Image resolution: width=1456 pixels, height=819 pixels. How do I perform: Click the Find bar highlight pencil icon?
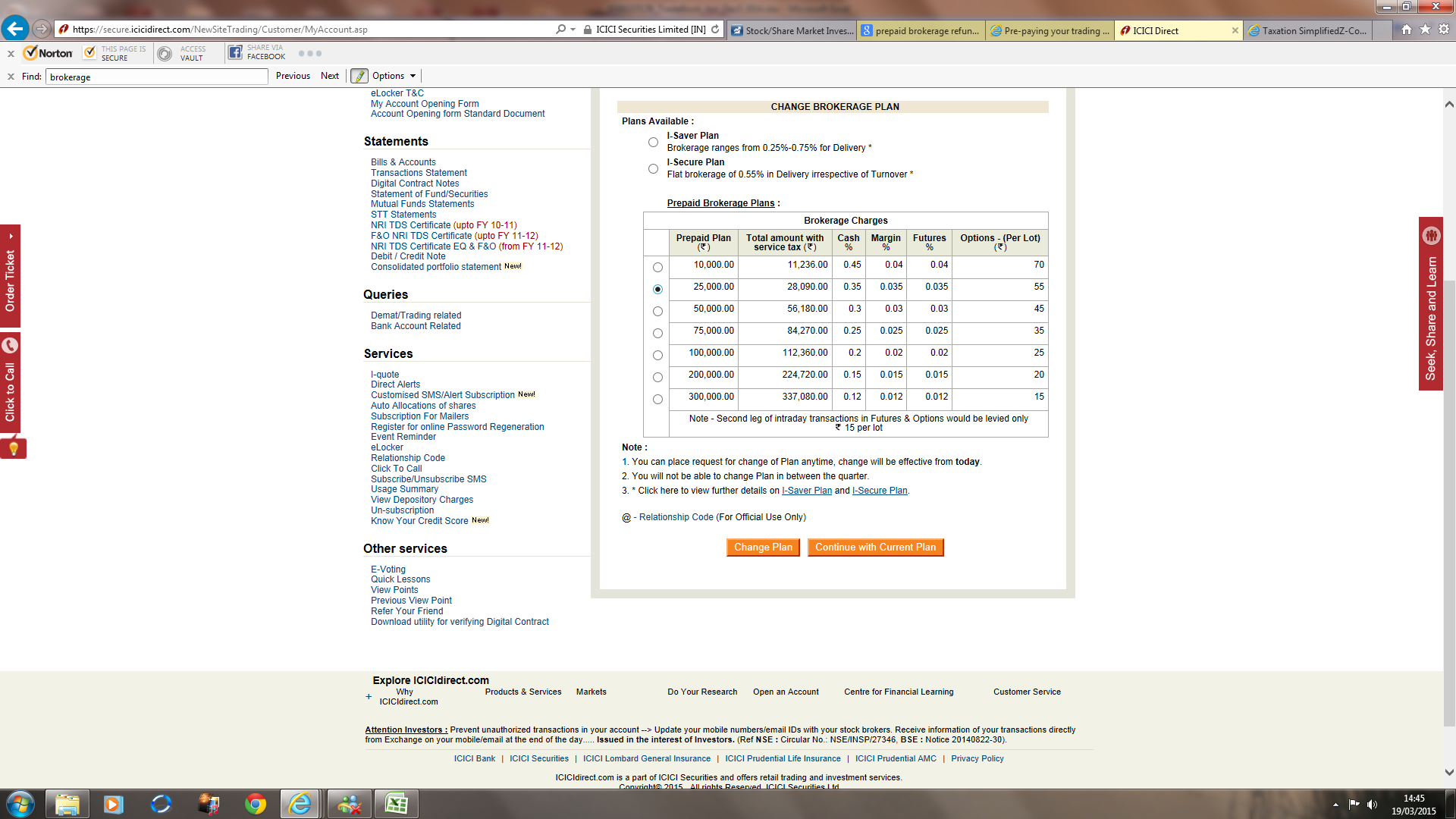coord(359,76)
